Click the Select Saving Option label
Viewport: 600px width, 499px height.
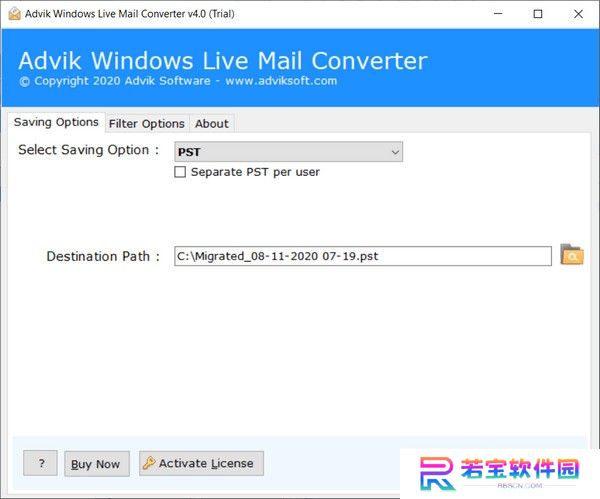pyautogui.click(x=88, y=150)
